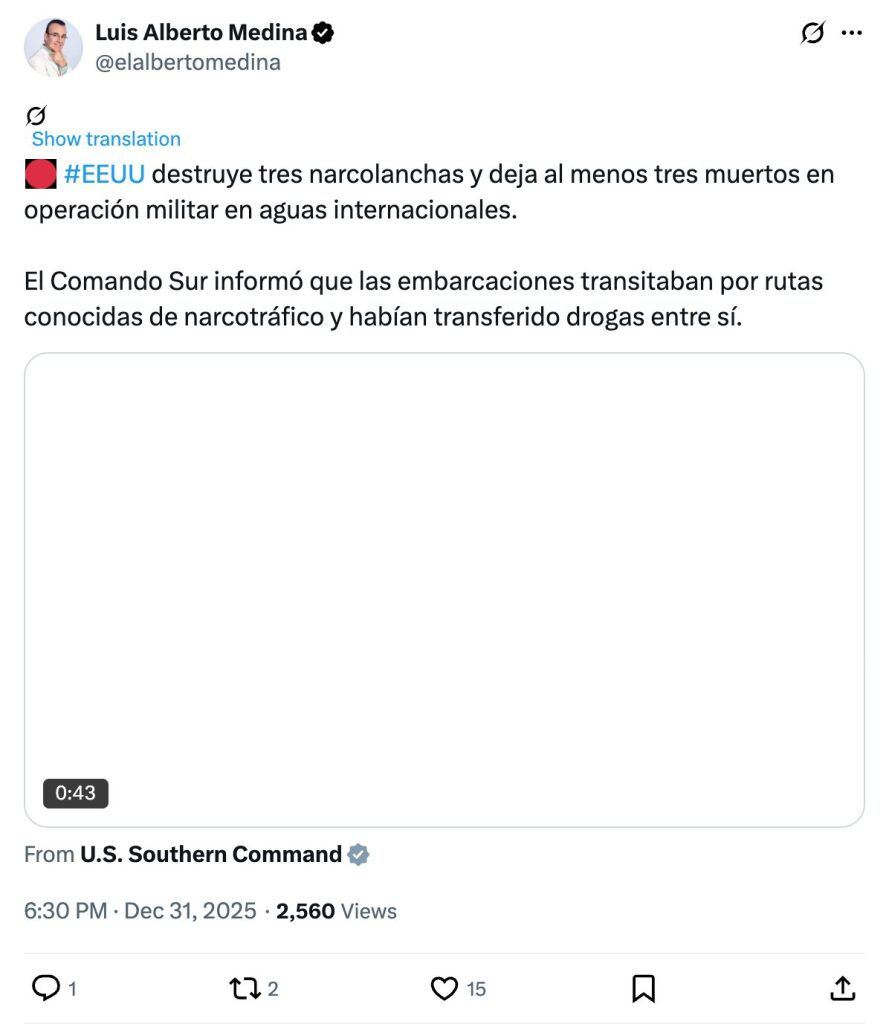The width and height of the screenshot is (889, 1024).
Task: Open the @elalbertomedina handle
Action: pyautogui.click(x=188, y=62)
